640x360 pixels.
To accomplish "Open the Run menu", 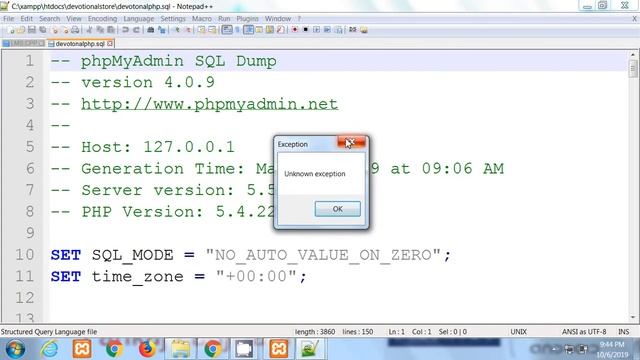I will tap(224, 19).
